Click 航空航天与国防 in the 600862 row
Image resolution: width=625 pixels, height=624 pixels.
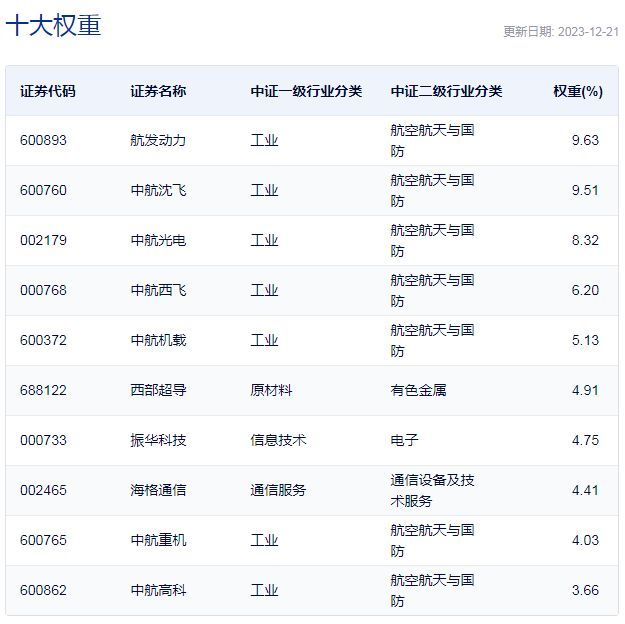432,591
